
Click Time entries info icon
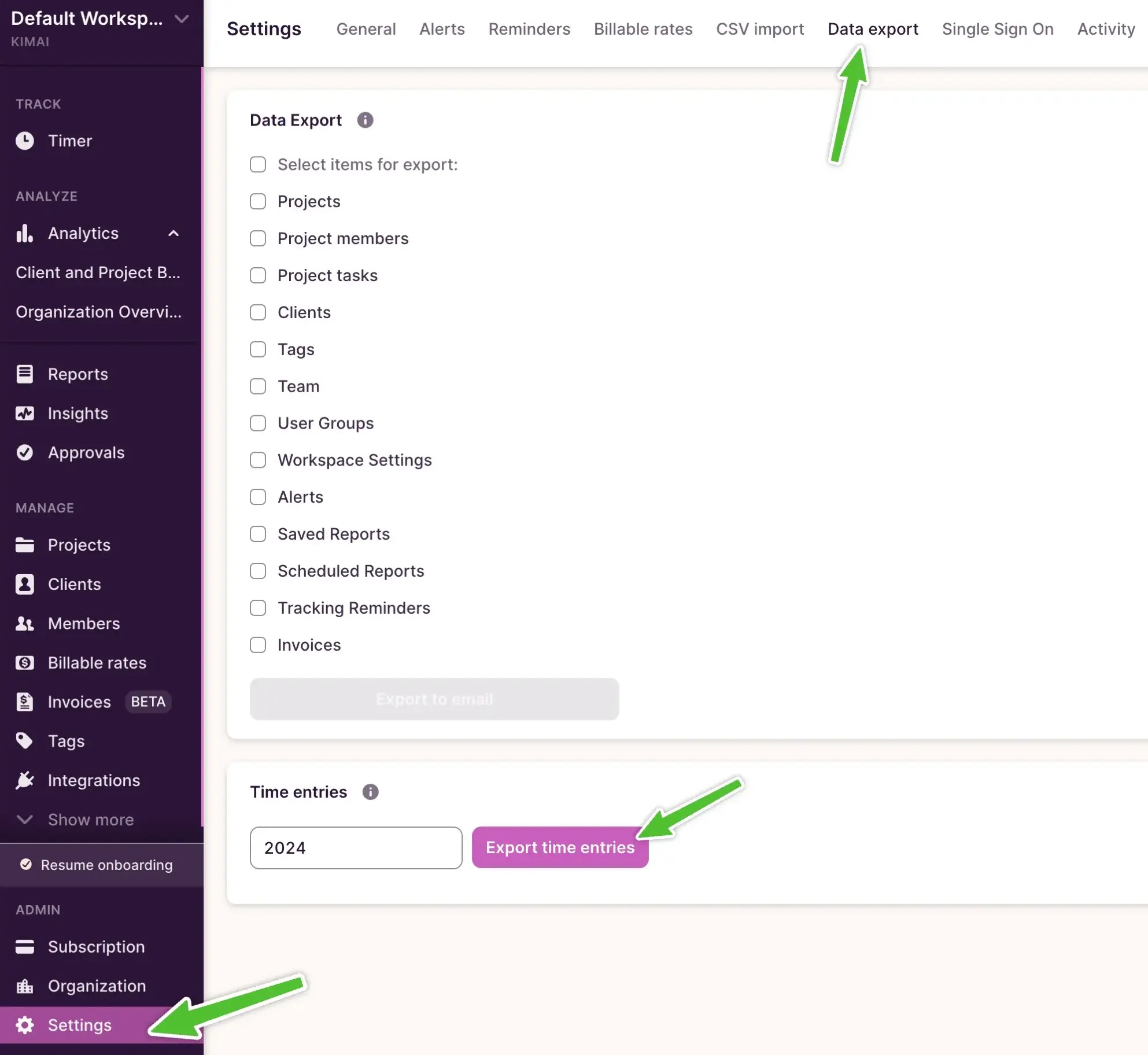[x=370, y=792]
